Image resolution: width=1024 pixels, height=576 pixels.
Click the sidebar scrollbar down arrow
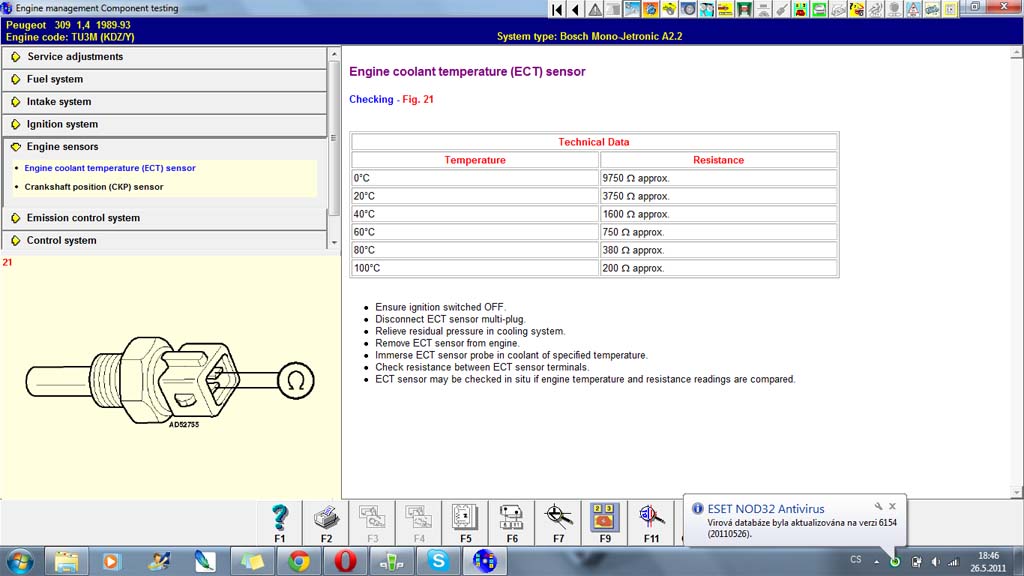tap(334, 242)
